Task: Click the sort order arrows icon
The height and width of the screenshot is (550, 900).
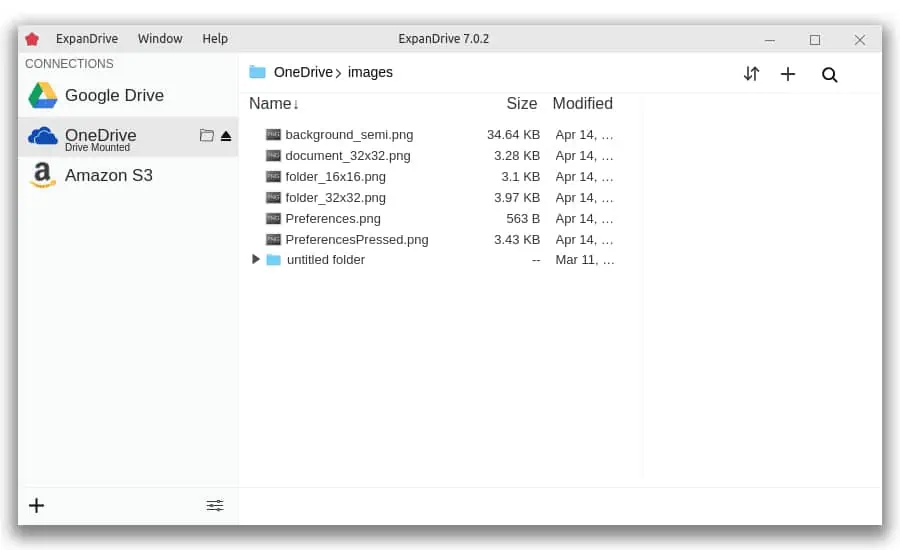Action: coord(751,74)
